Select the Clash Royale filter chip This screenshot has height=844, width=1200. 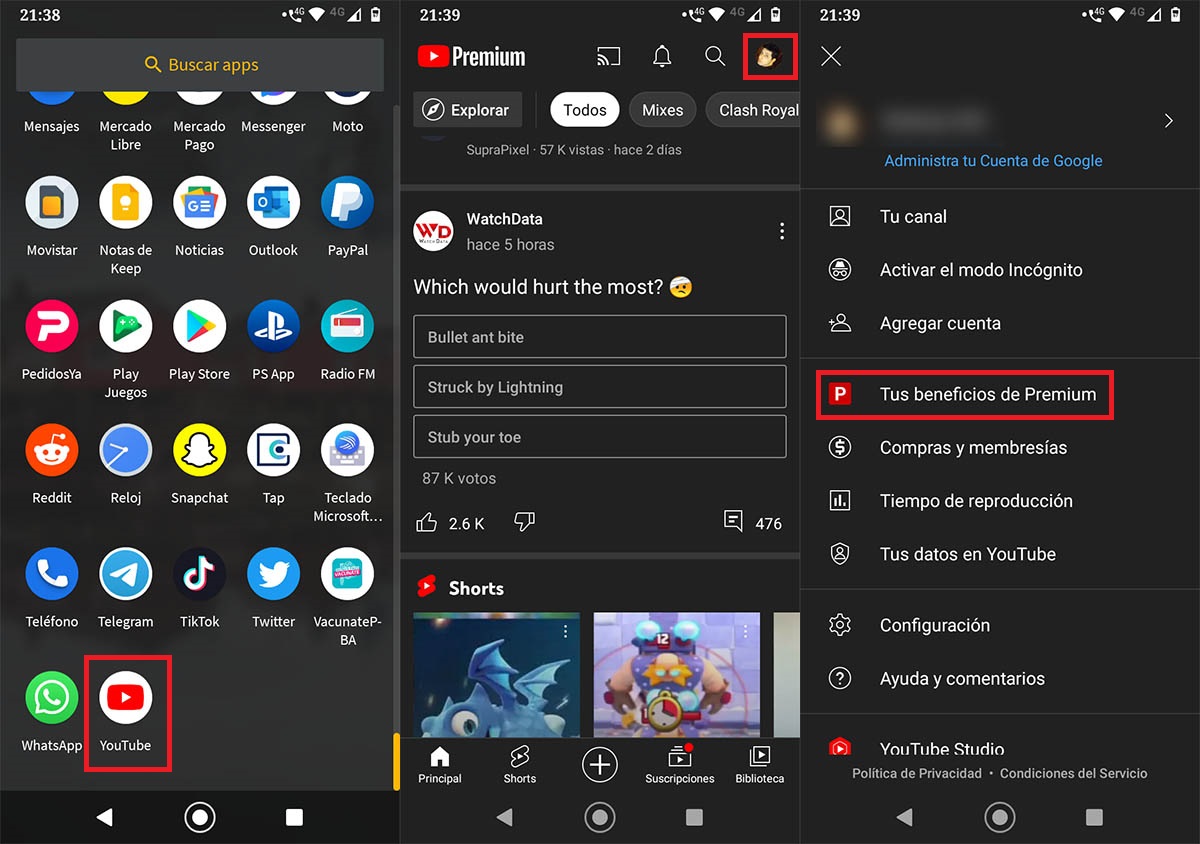point(753,110)
